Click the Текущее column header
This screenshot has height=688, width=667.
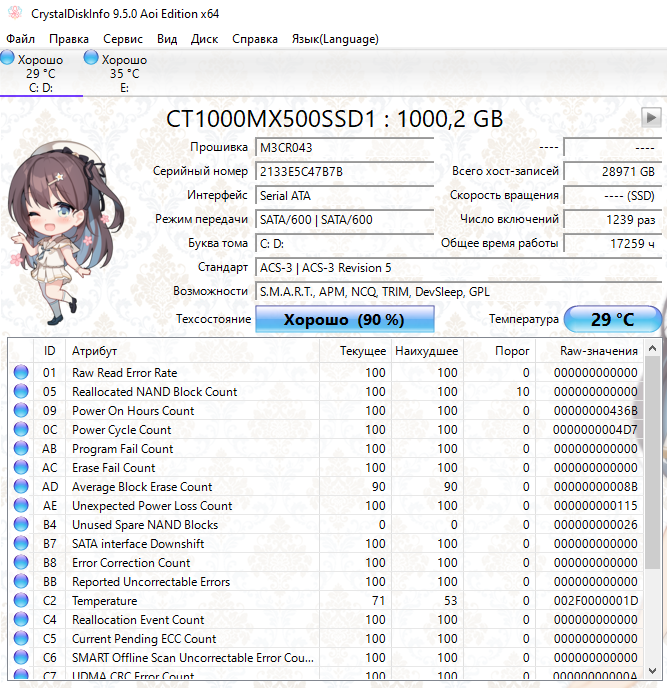pos(355,351)
